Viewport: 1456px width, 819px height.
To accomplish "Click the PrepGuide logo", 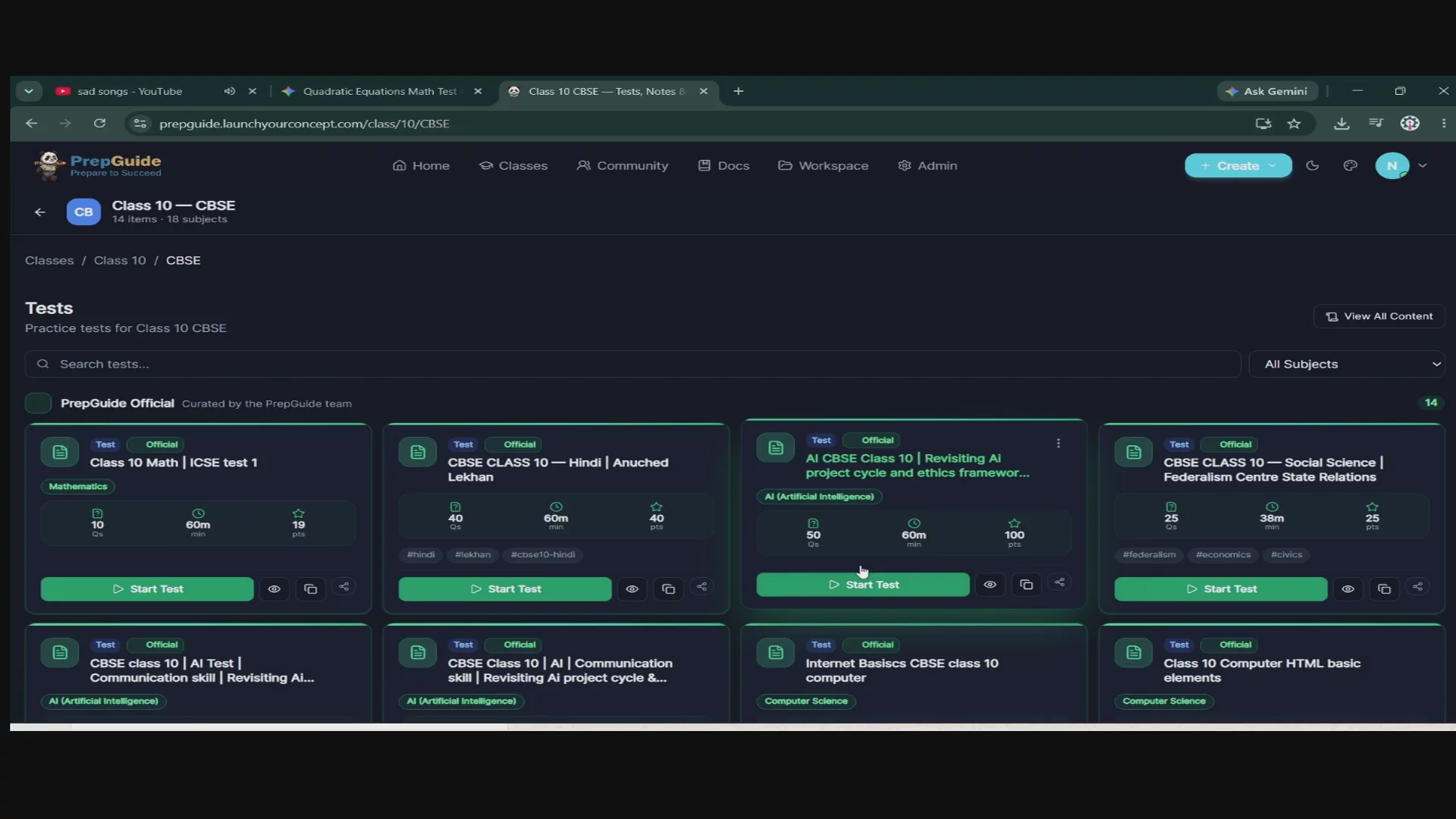I will (x=98, y=165).
